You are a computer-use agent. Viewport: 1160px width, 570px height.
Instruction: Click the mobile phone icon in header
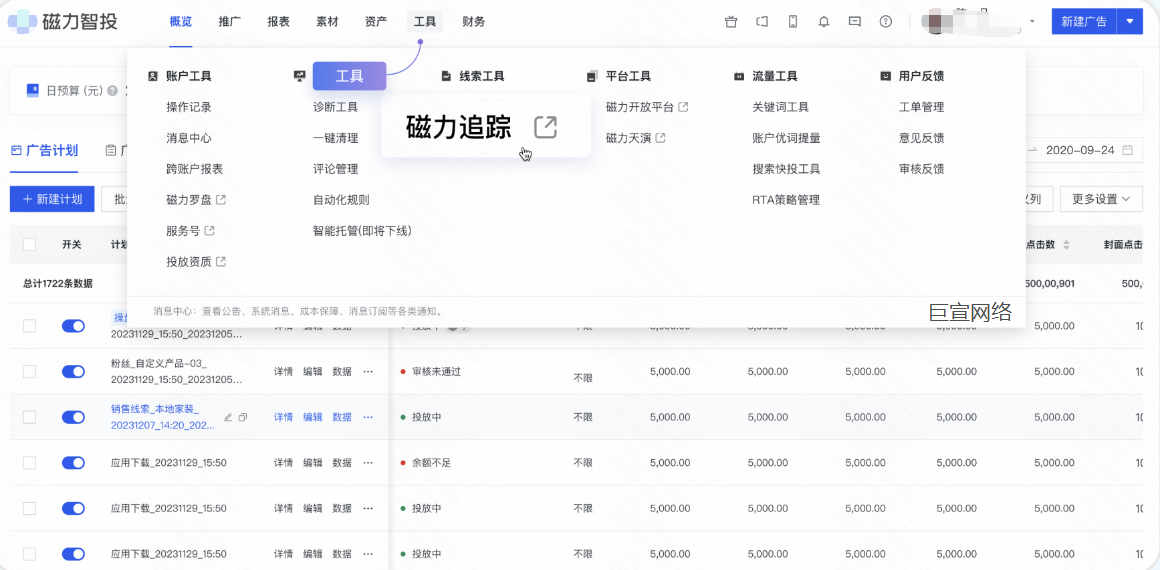click(x=793, y=21)
